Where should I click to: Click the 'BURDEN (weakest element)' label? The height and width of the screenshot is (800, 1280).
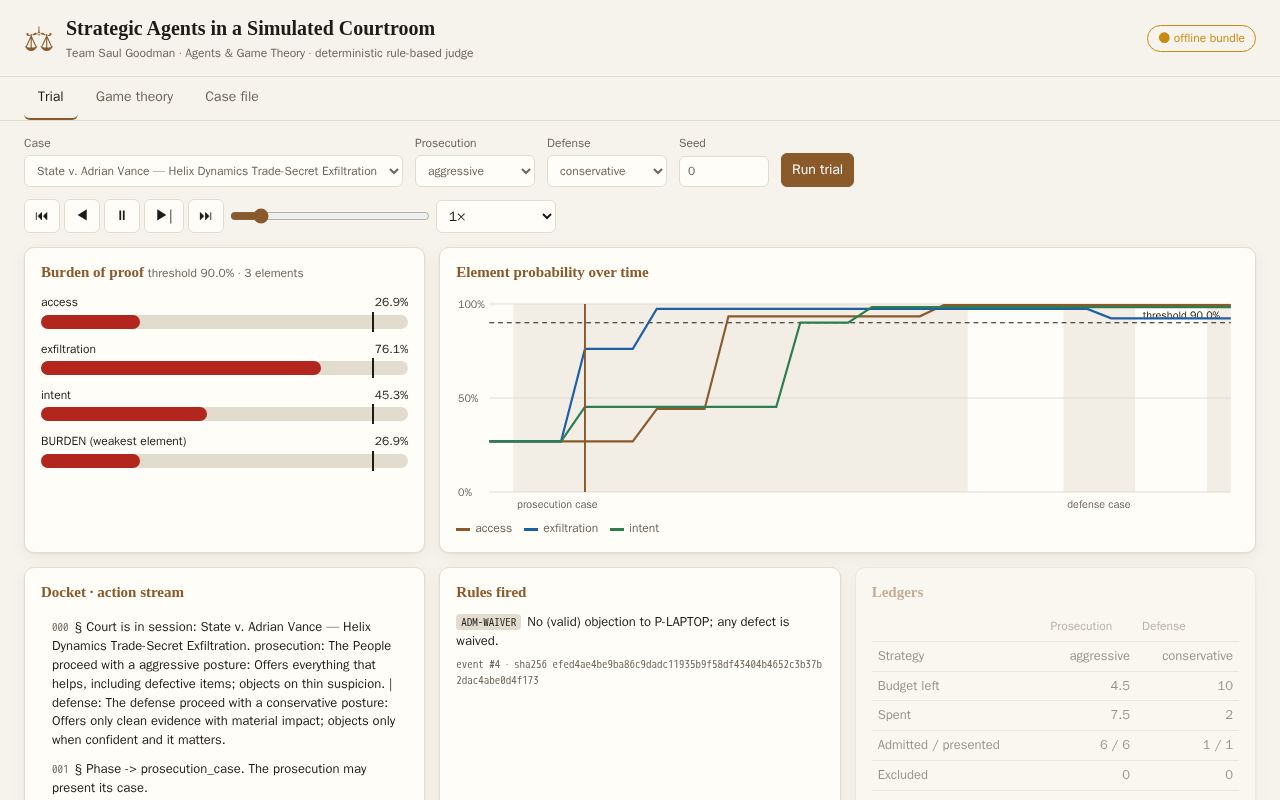pos(114,441)
